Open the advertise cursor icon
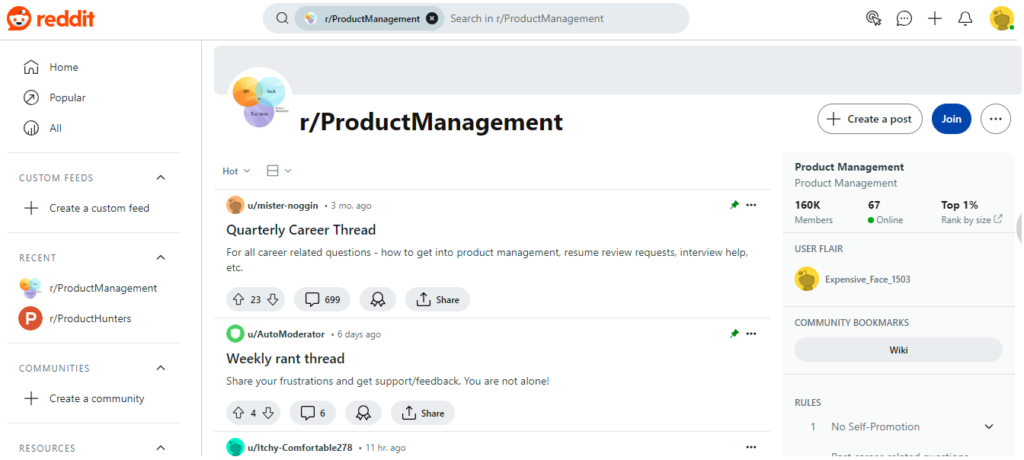Image resolution: width=1024 pixels, height=460 pixels. tap(873, 18)
